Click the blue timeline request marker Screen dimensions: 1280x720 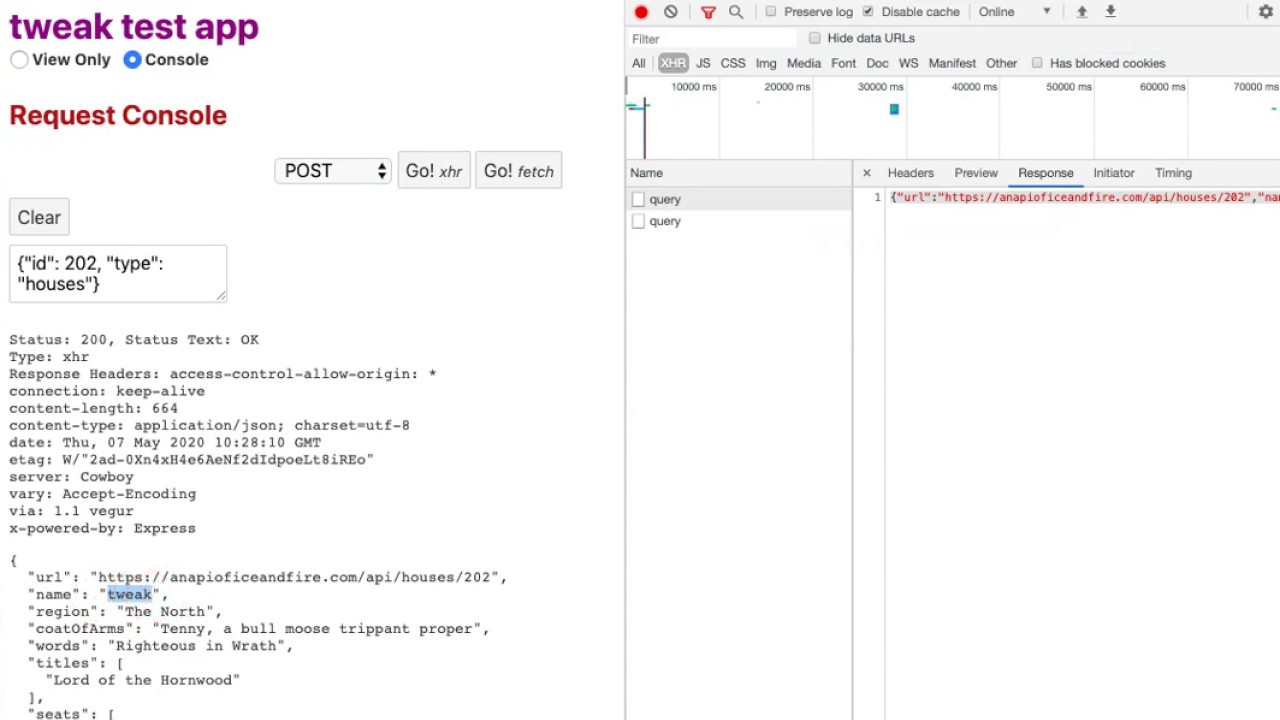coord(894,109)
